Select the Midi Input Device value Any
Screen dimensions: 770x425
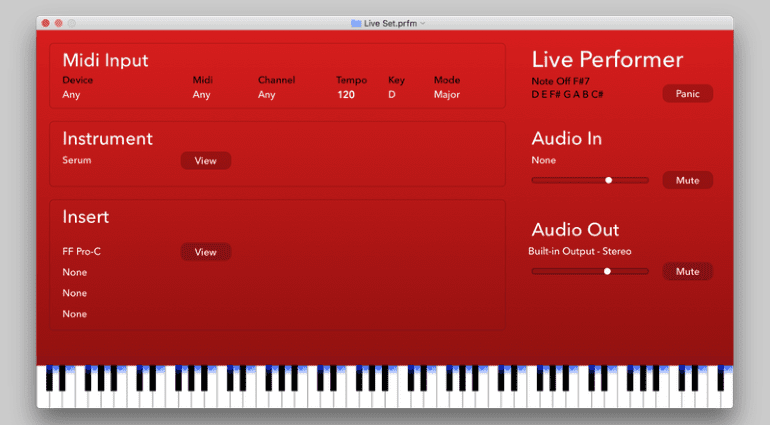[71, 95]
